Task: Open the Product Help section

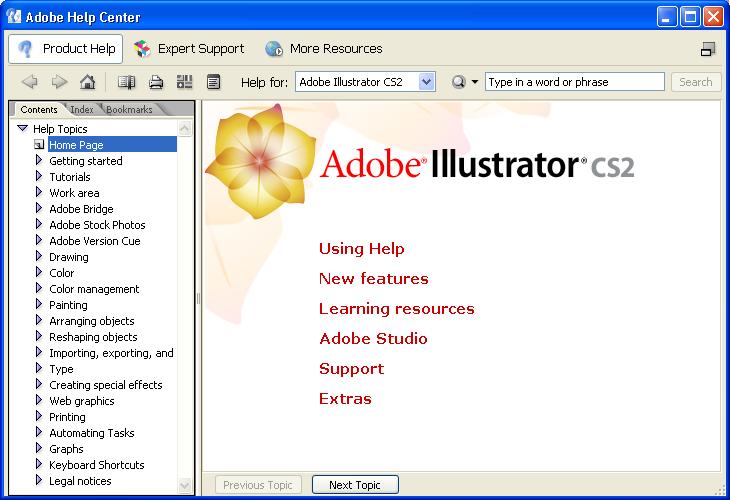Action: (x=66, y=48)
